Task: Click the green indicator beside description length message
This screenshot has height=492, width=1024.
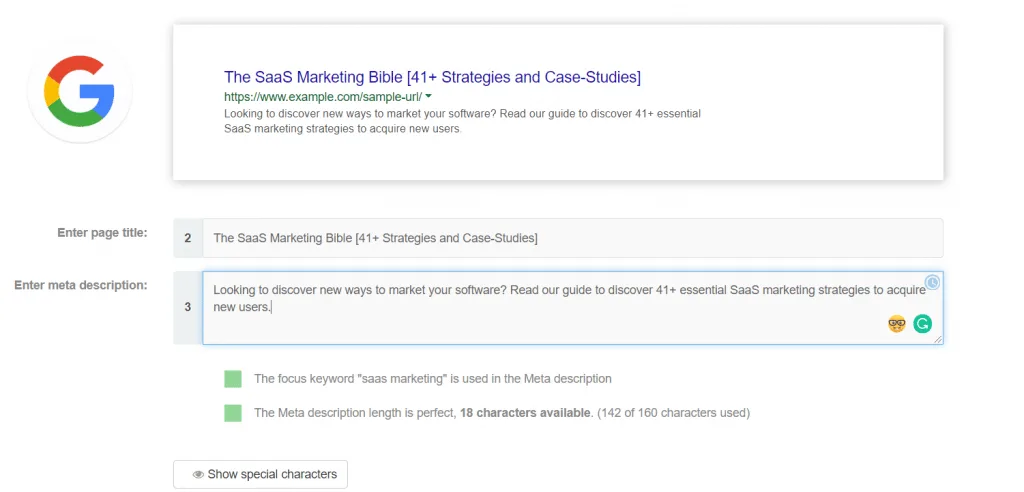Action: pyautogui.click(x=232, y=413)
